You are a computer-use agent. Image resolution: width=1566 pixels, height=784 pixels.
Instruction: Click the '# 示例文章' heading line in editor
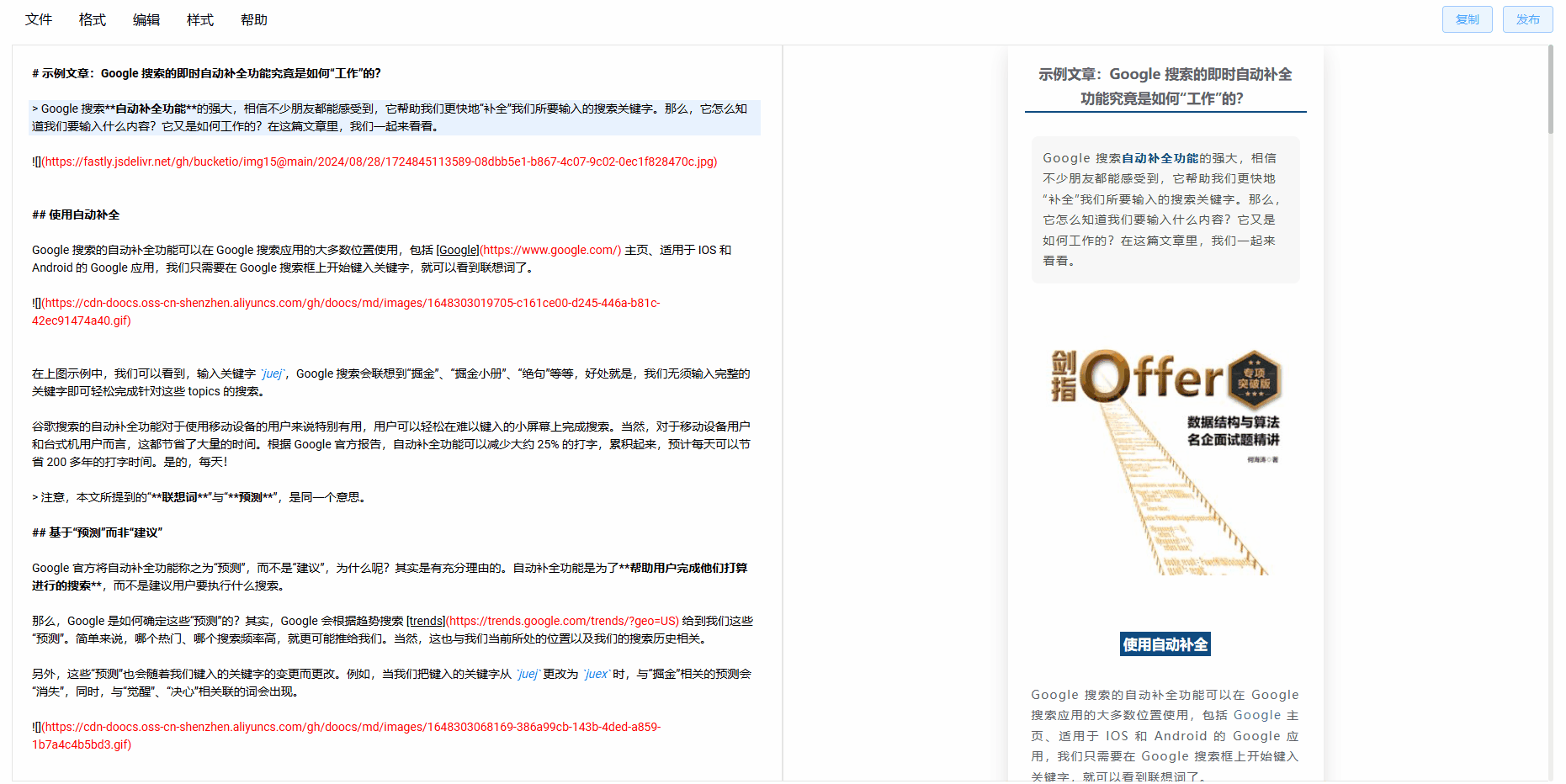click(x=206, y=73)
